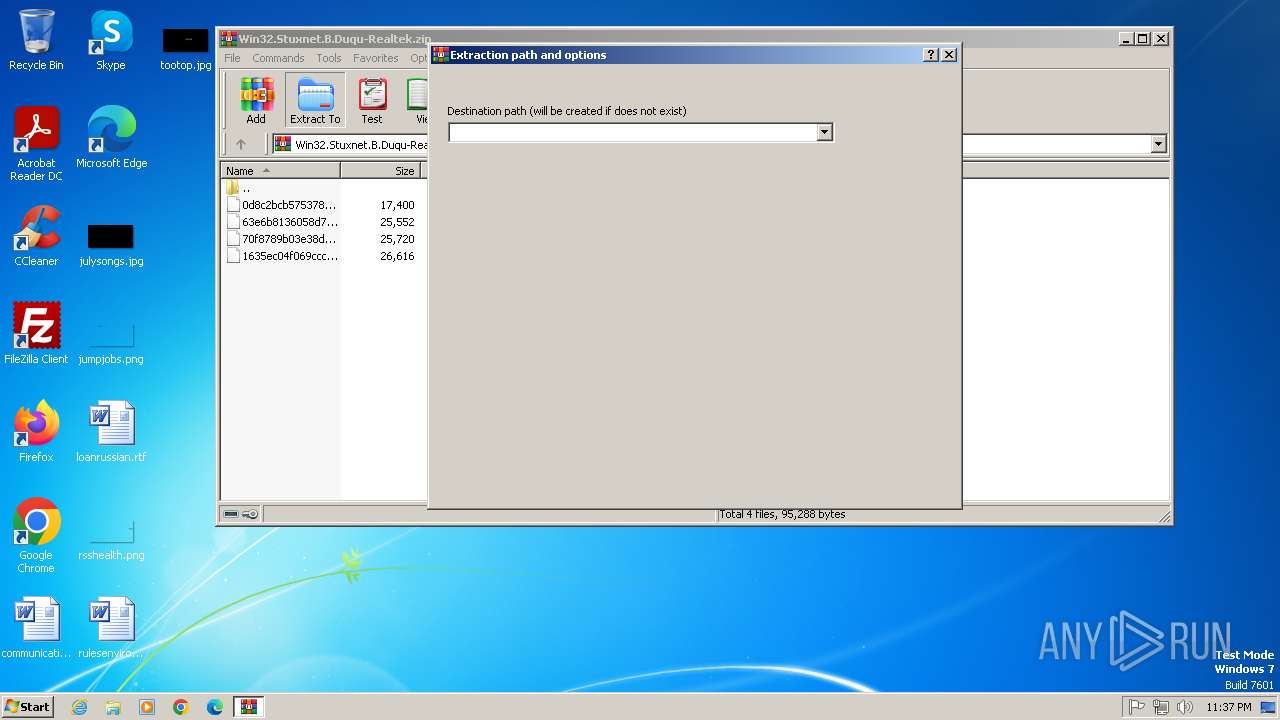The width and height of the screenshot is (1280, 720).
Task: Open Windows Explorer from the taskbar
Action: pos(113,707)
